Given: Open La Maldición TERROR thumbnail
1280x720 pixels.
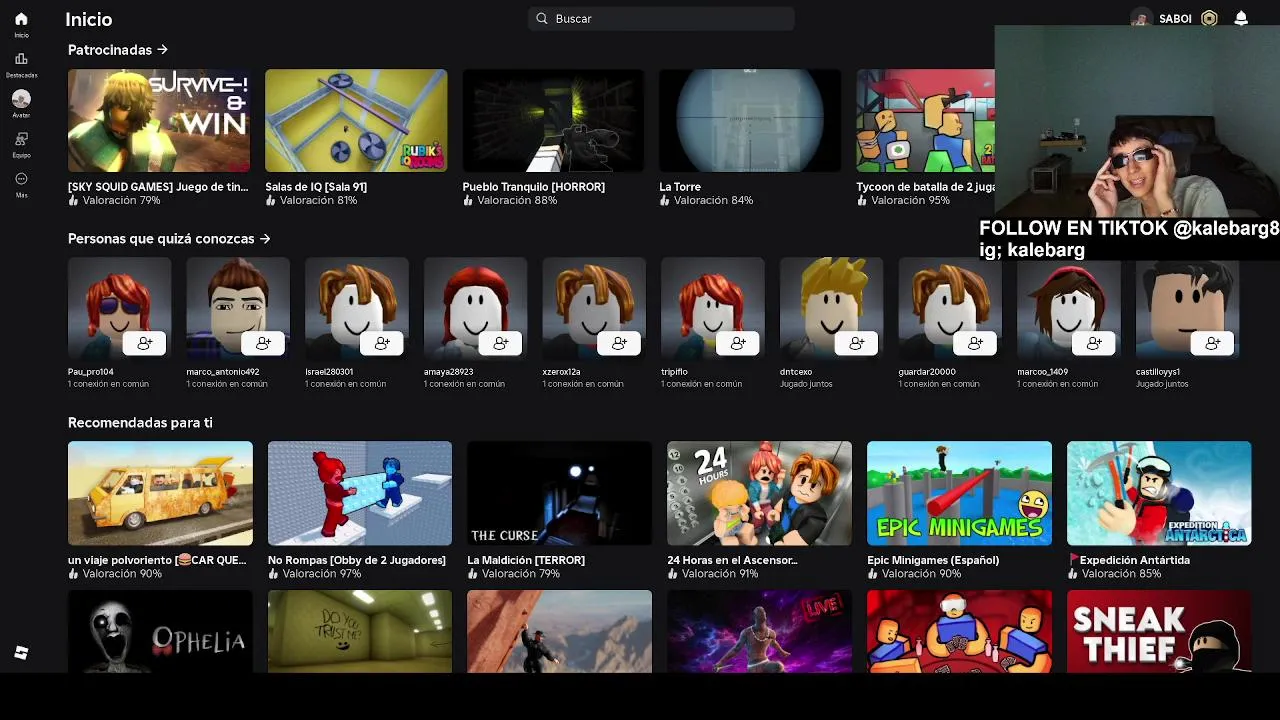Looking at the screenshot, I should pyautogui.click(x=559, y=493).
